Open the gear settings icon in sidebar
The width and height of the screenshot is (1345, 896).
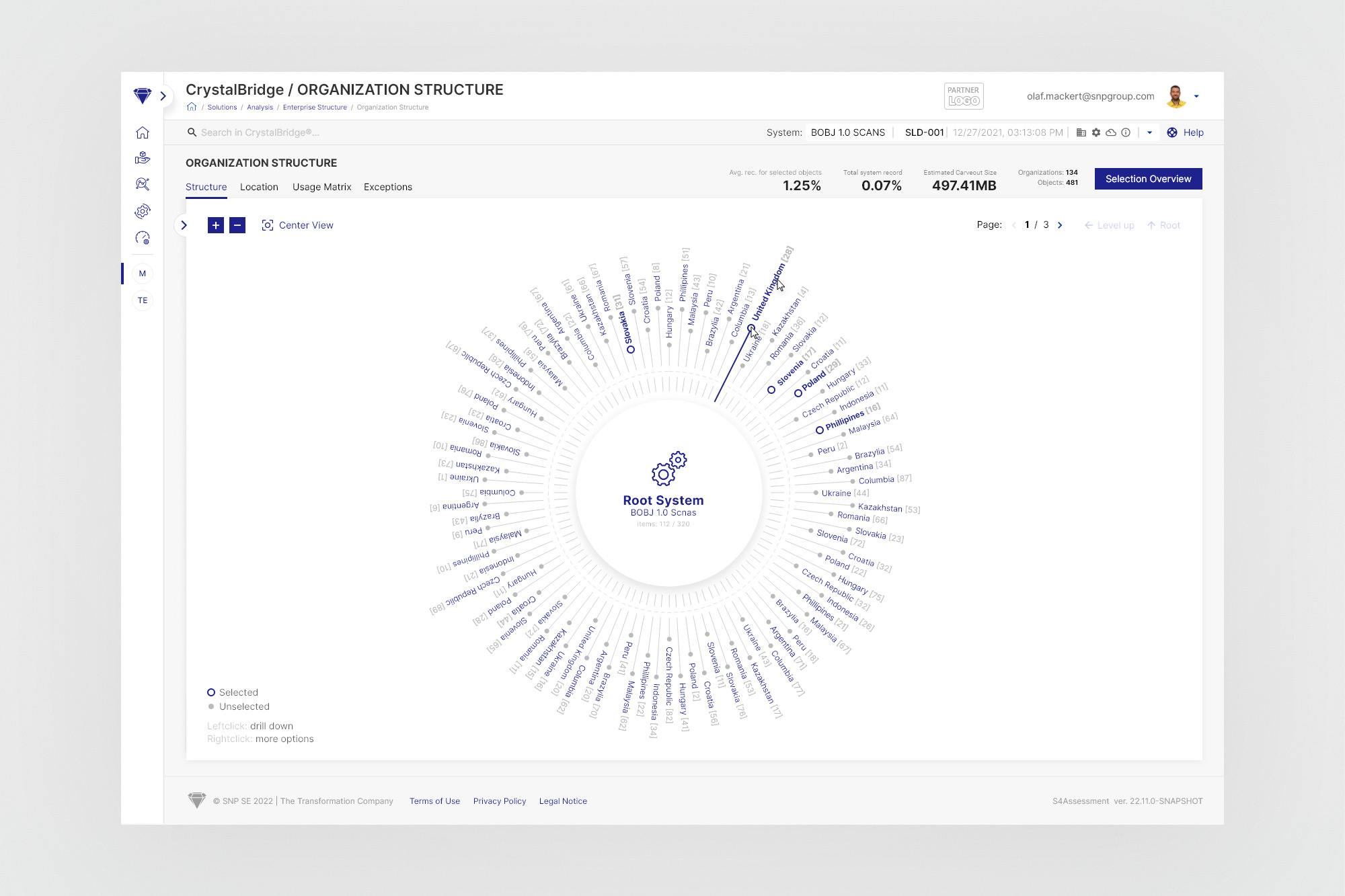tap(142, 211)
